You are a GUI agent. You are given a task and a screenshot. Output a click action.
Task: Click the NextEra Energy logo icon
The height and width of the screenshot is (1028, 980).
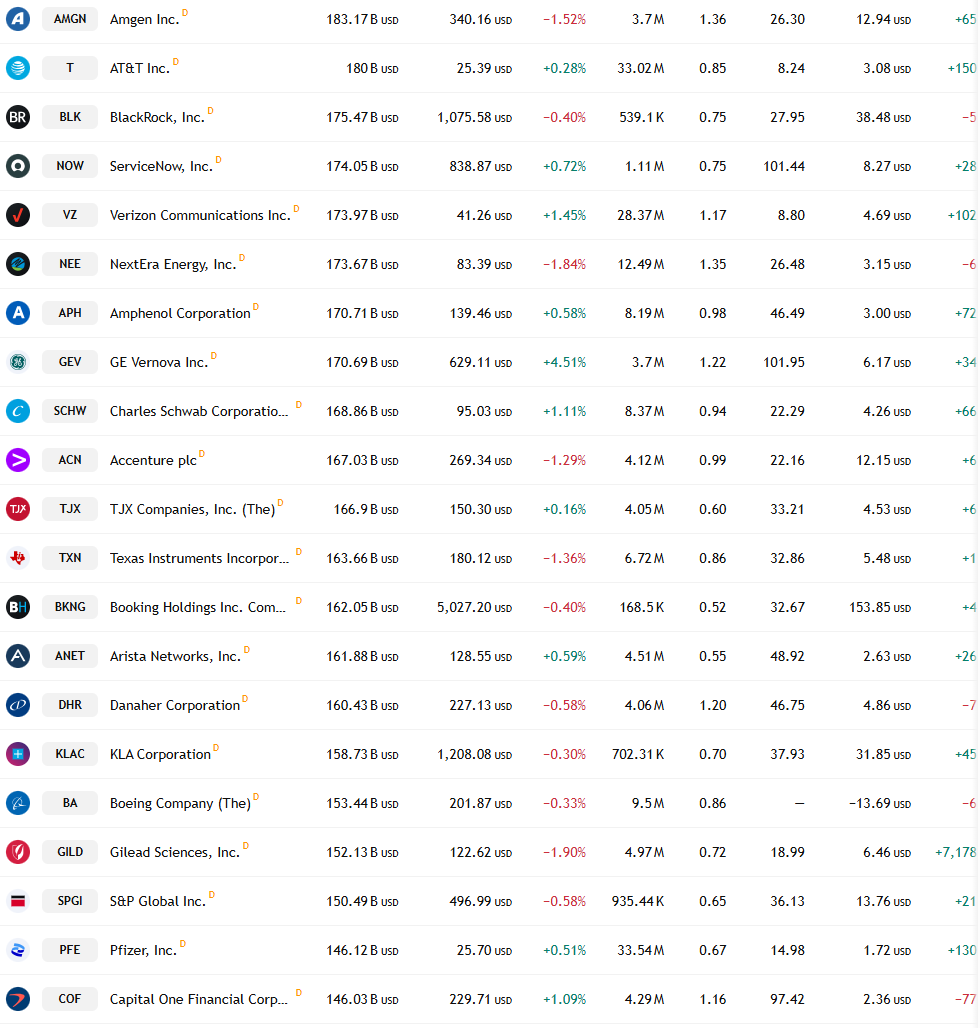18,264
